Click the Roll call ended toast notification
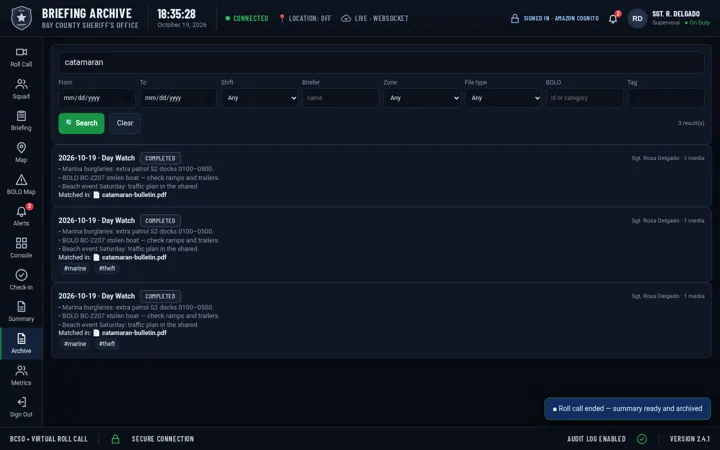The width and height of the screenshot is (720, 450). (627, 409)
